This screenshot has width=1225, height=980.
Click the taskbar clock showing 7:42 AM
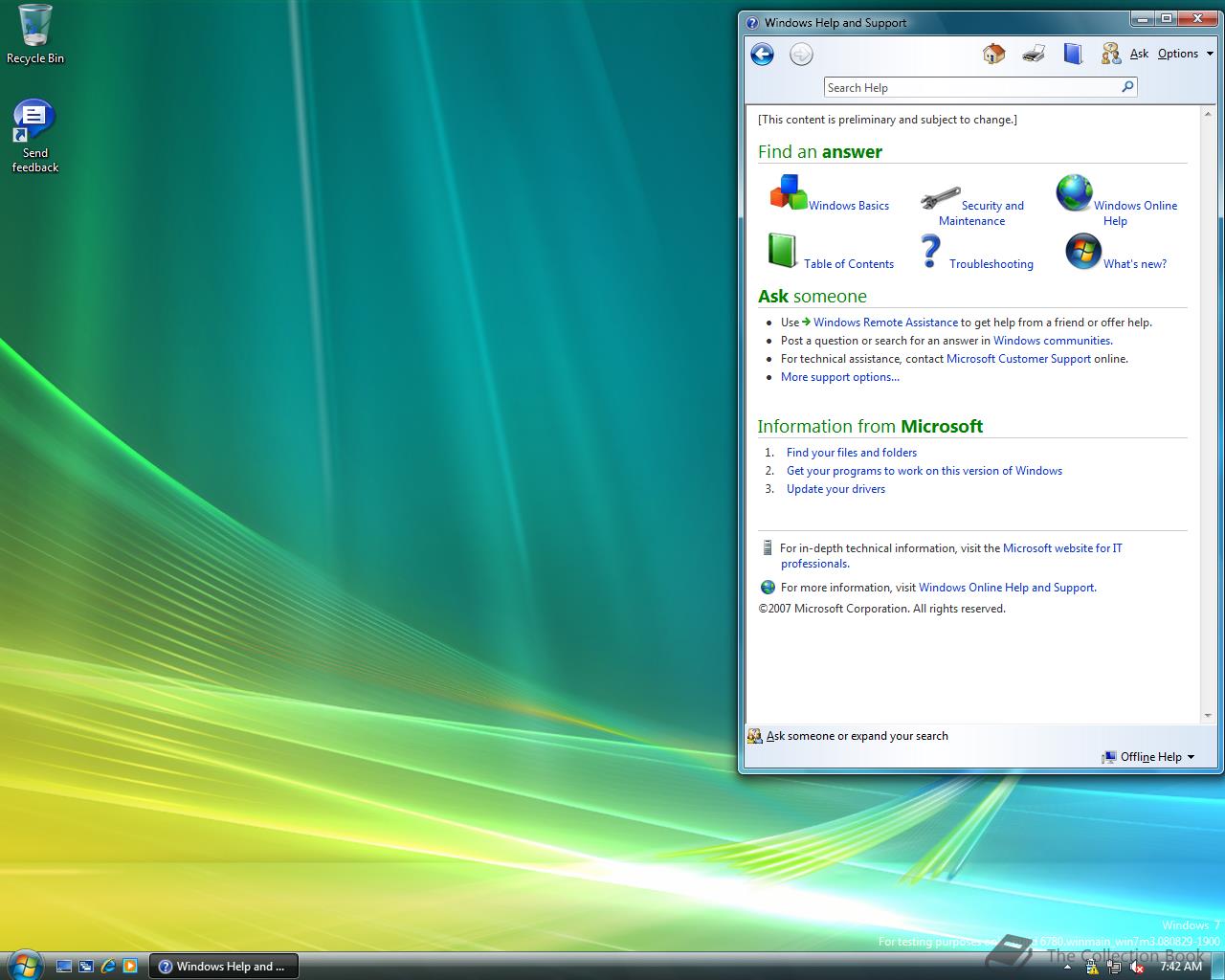(x=1180, y=967)
